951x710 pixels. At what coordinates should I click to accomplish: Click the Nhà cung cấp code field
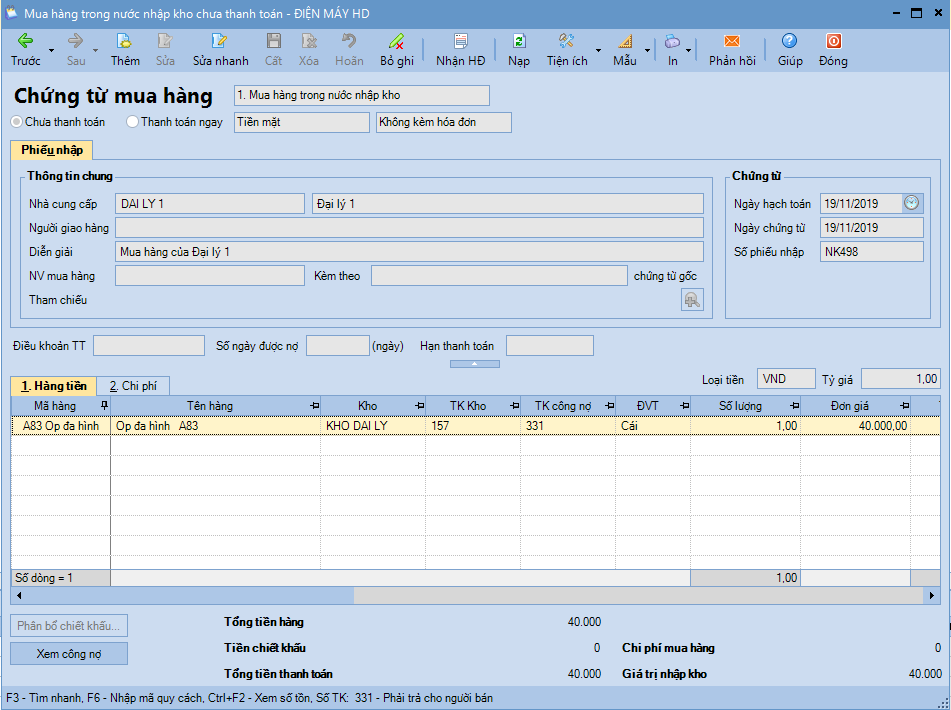click(209, 204)
